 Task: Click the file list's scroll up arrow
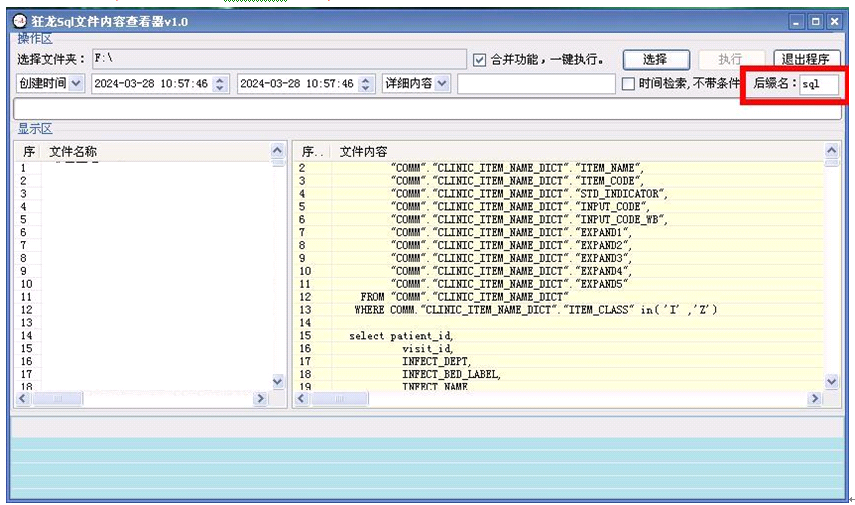[x=278, y=150]
